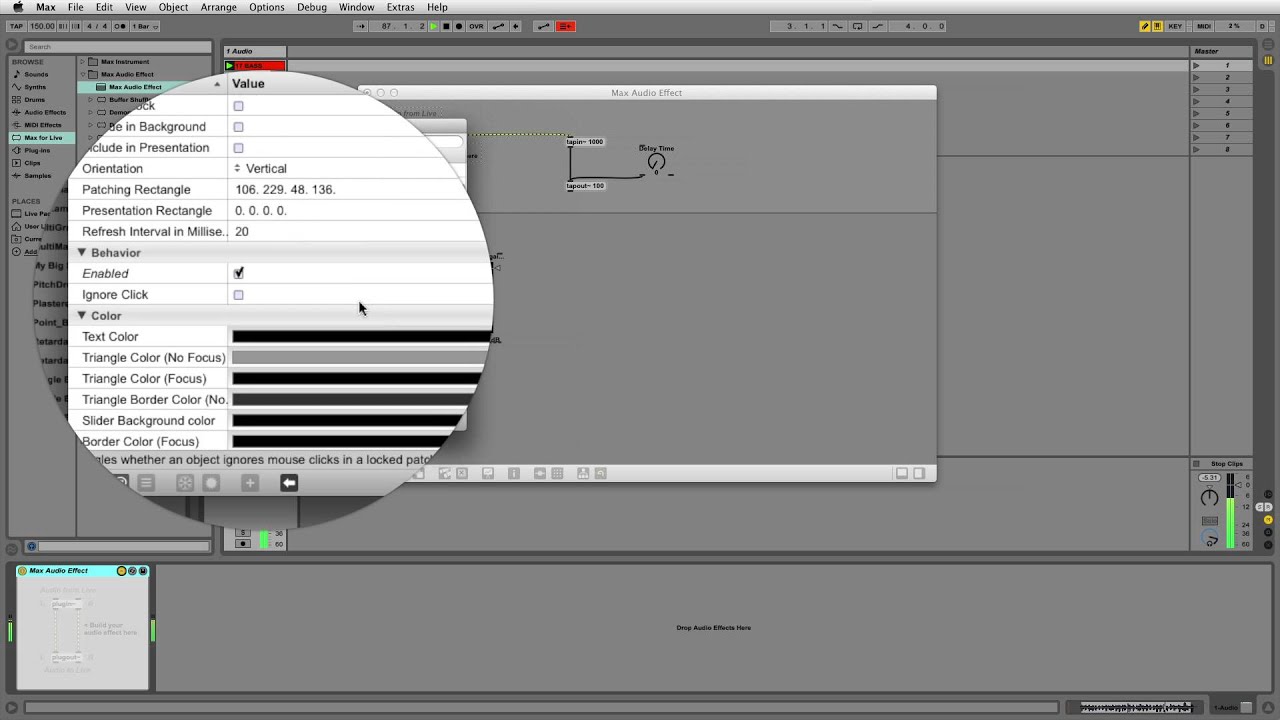Select MIDI Effects in the browser

click(x=43, y=125)
